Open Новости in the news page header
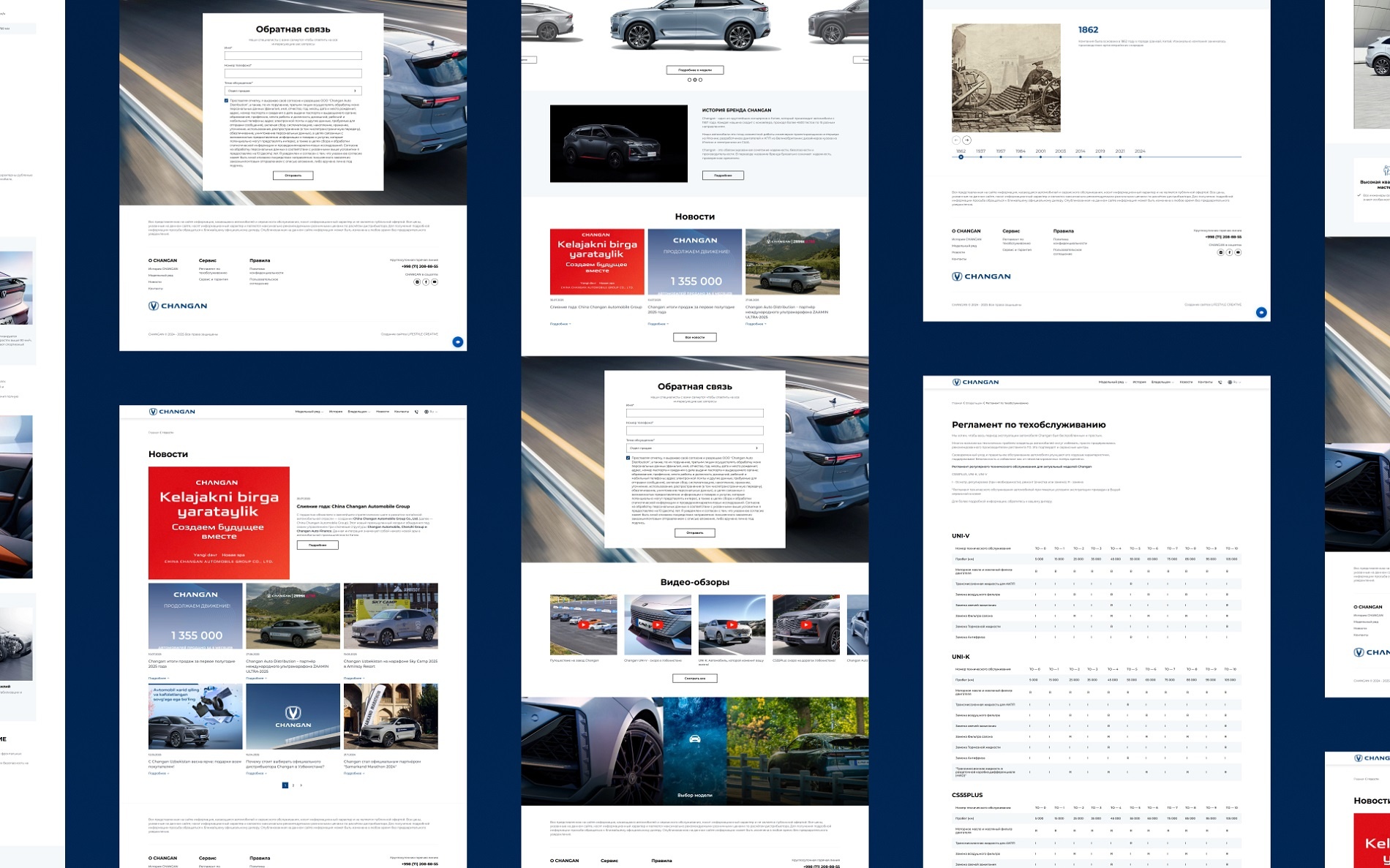 pyautogui.click(x=383, y=412)
